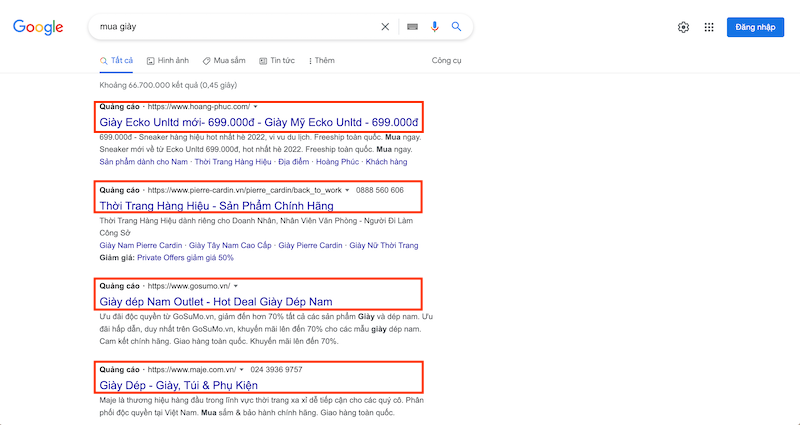800x425 pixels.
Task: Open the Công cụ tools option
Action: 446,60
